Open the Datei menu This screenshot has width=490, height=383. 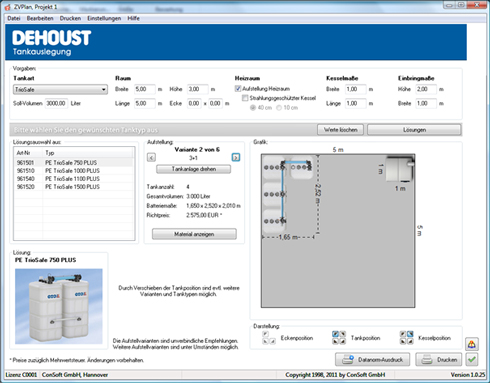coord(14,18)
